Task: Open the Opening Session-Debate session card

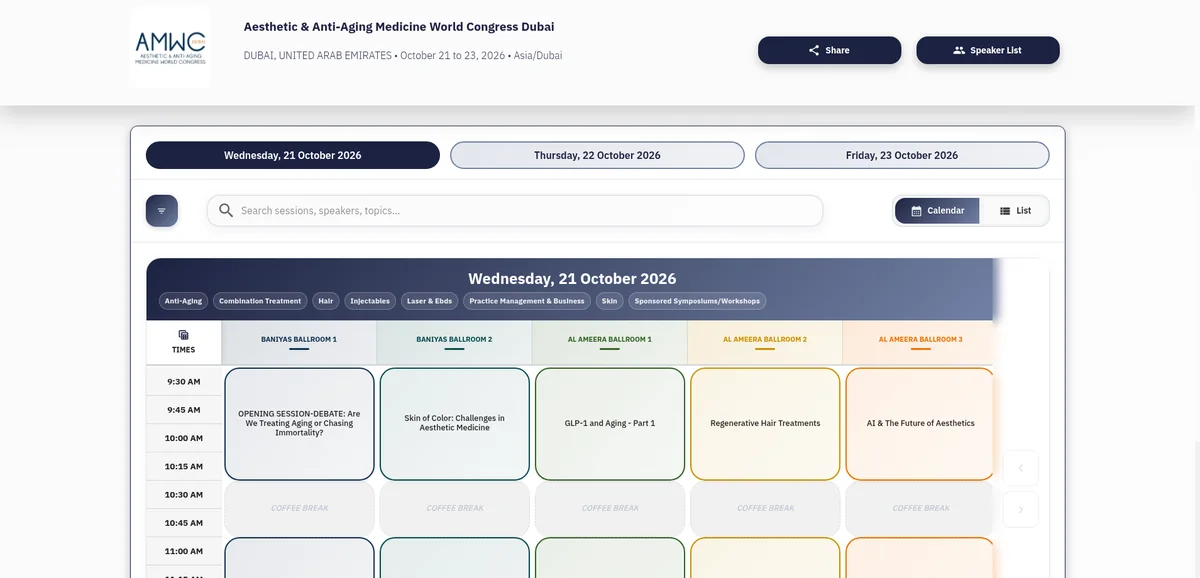Action: point(299,424)
